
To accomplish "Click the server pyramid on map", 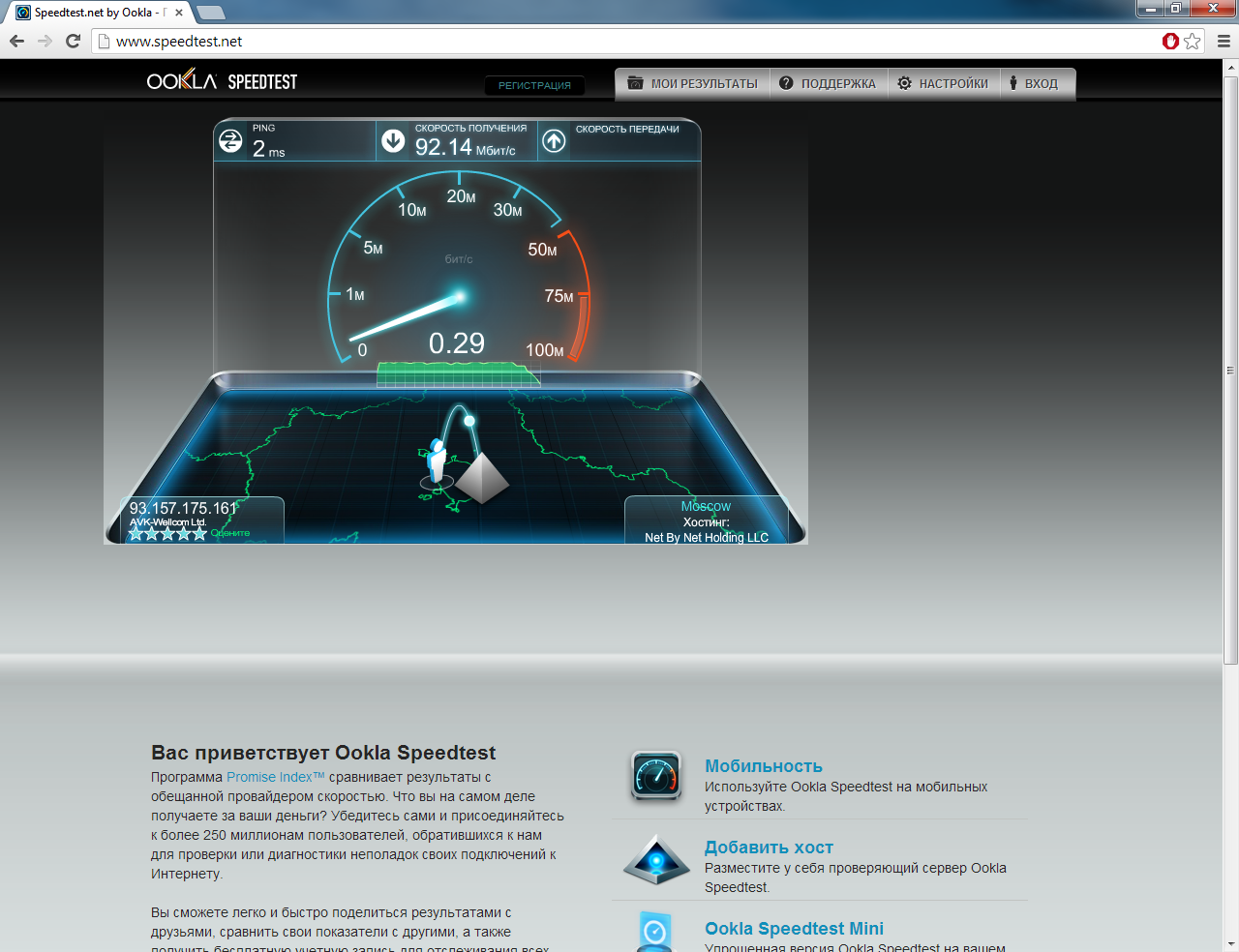I will 482,478.
